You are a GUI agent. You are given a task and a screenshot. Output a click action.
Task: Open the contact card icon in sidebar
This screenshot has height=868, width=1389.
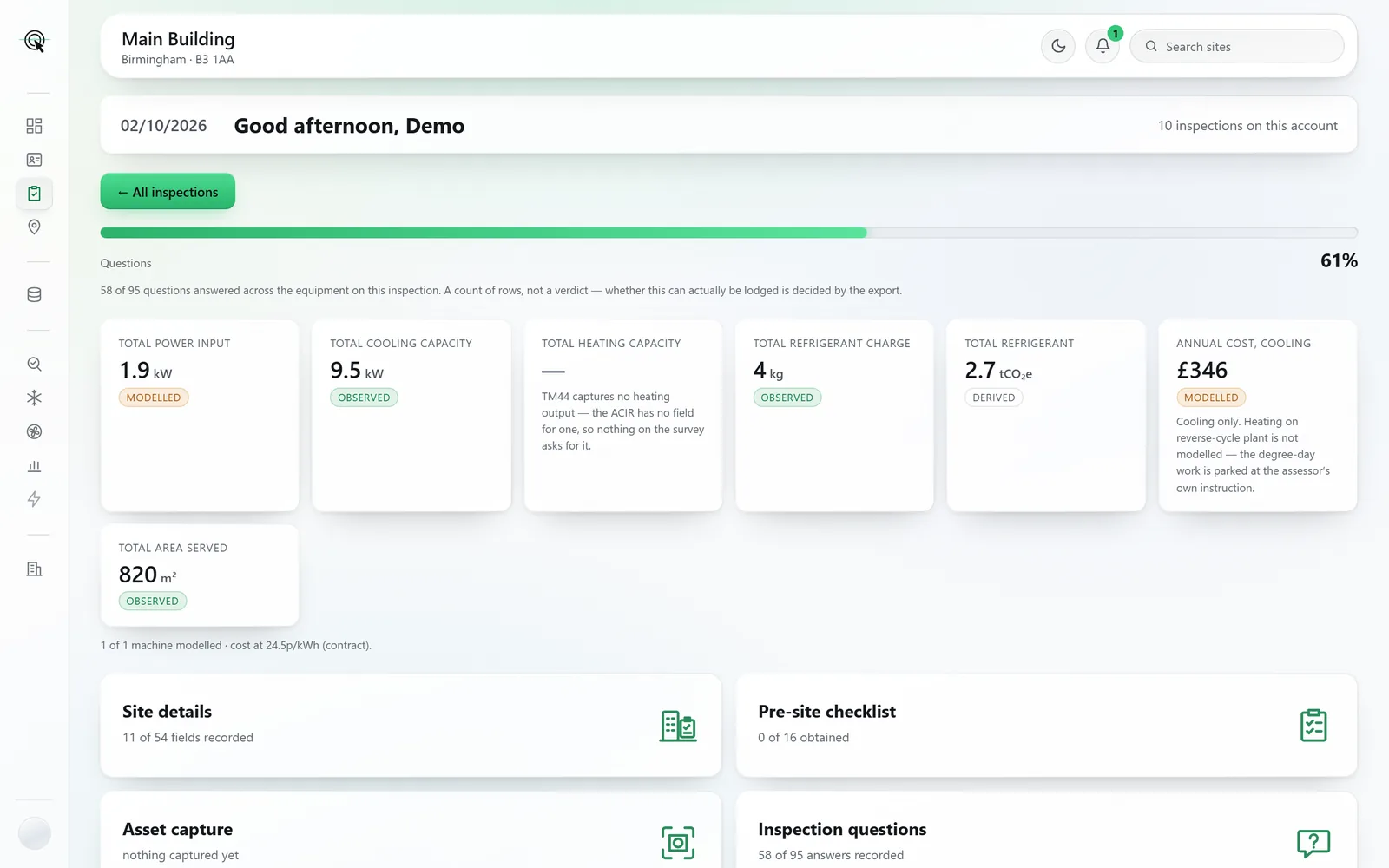click(x=34, y=160)
